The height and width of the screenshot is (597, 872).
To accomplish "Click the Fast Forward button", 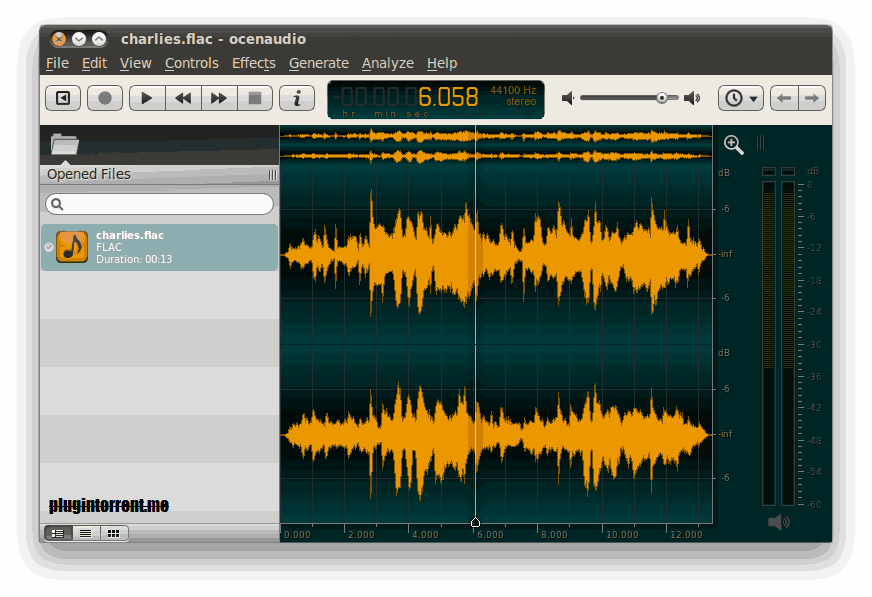I will point(219,98).
